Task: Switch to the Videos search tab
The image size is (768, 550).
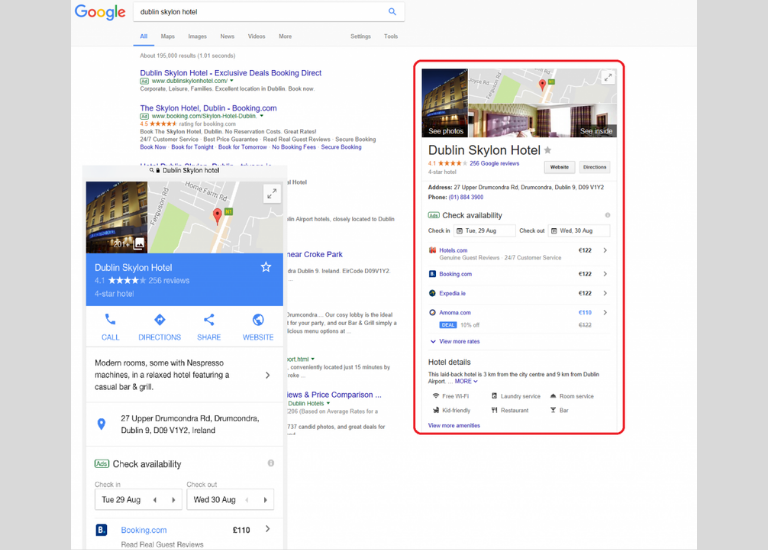Action: [256, 36]
